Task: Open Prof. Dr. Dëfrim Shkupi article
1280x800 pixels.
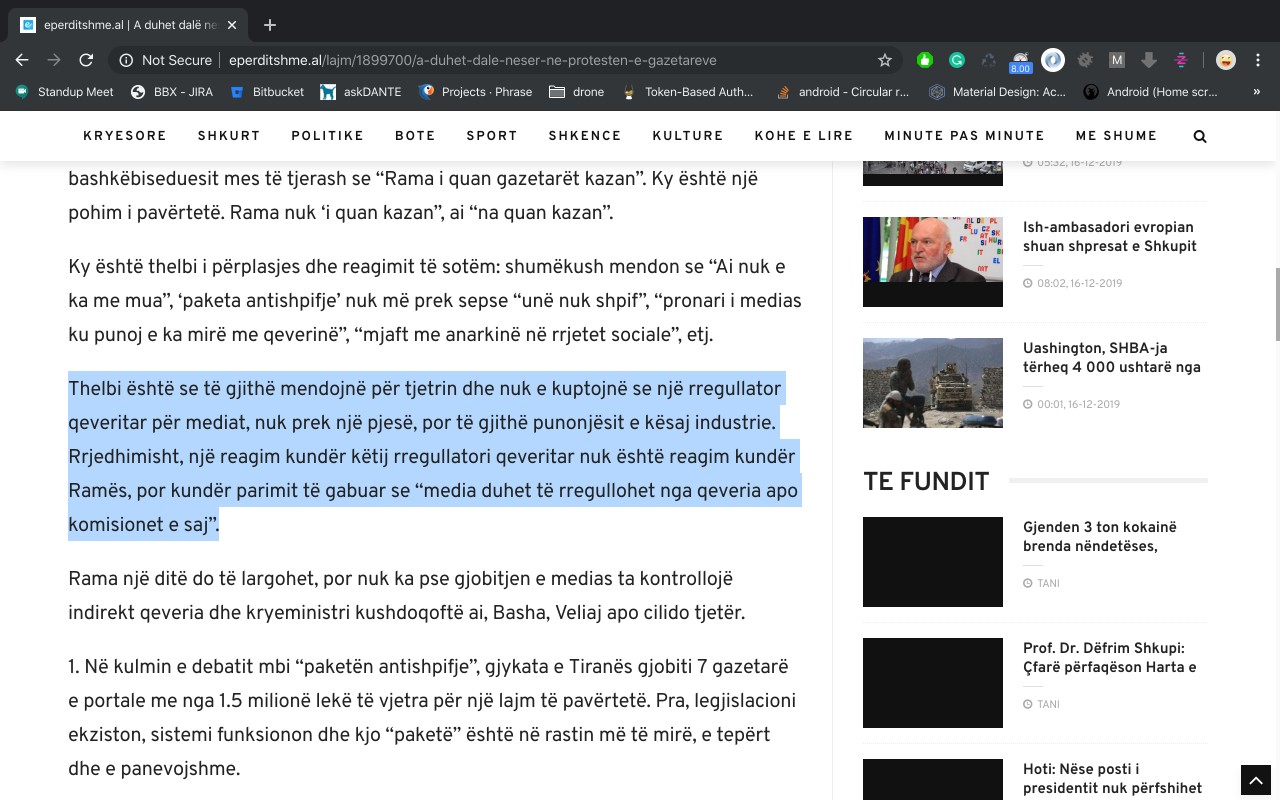Action: 1110,657
